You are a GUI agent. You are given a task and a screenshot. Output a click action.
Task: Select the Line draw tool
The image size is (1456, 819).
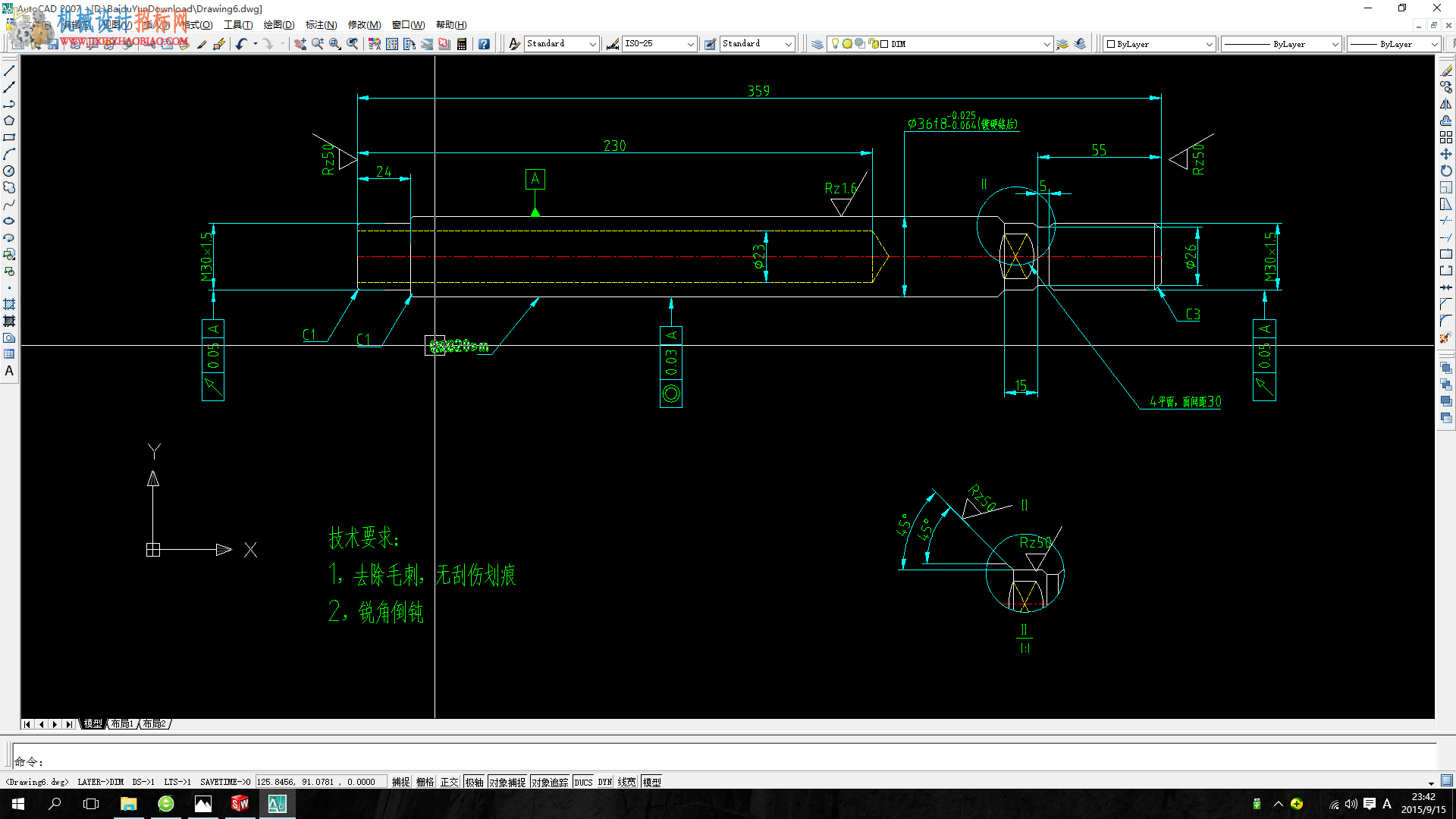[9, 71]
